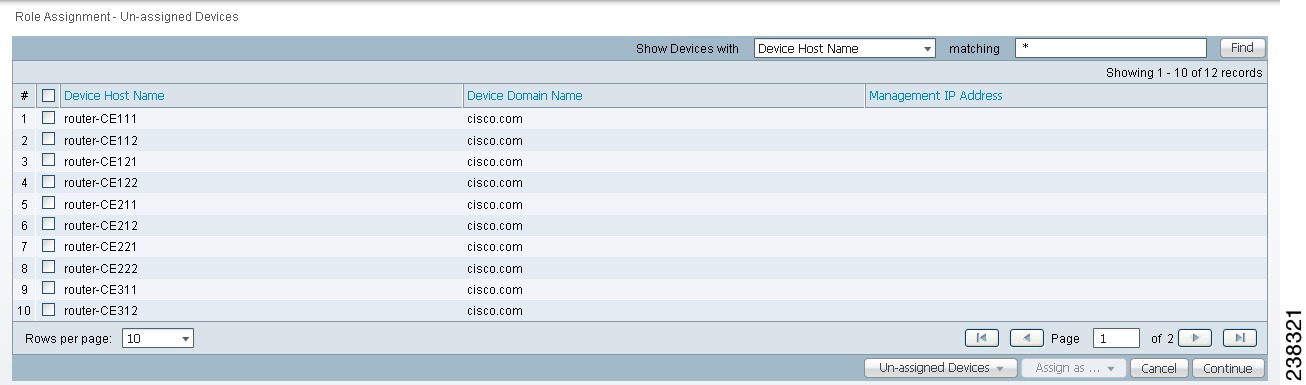Go to first page of records
This screenshot has width=1306, height=385.
click(x=981, y=339)
